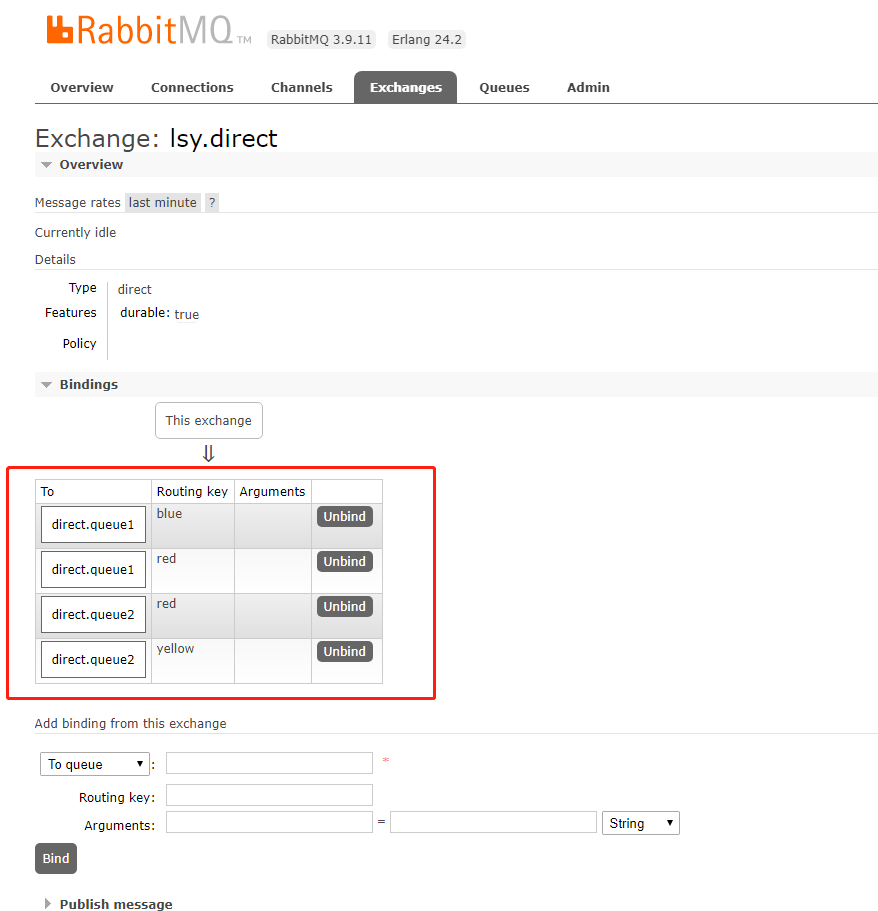Image resolution: width=878 pixels, height=911 pixels.
Task: Click the 'This exchange' box
Action: coord(209,421)
